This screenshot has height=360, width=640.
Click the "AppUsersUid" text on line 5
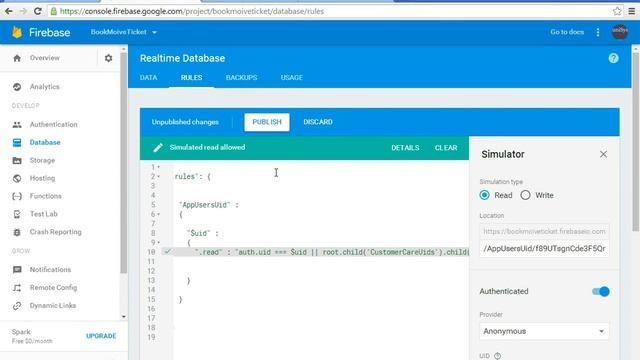click(204, 205)
